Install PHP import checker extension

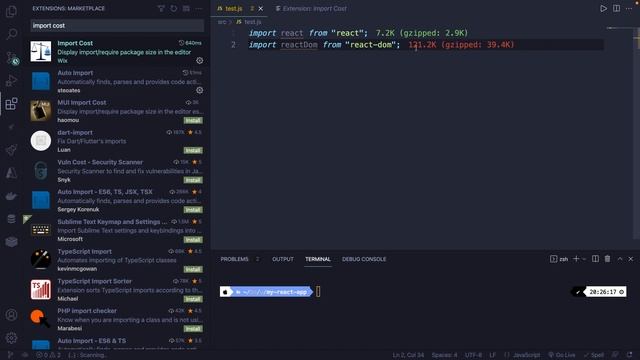click(x=193, y=329)
